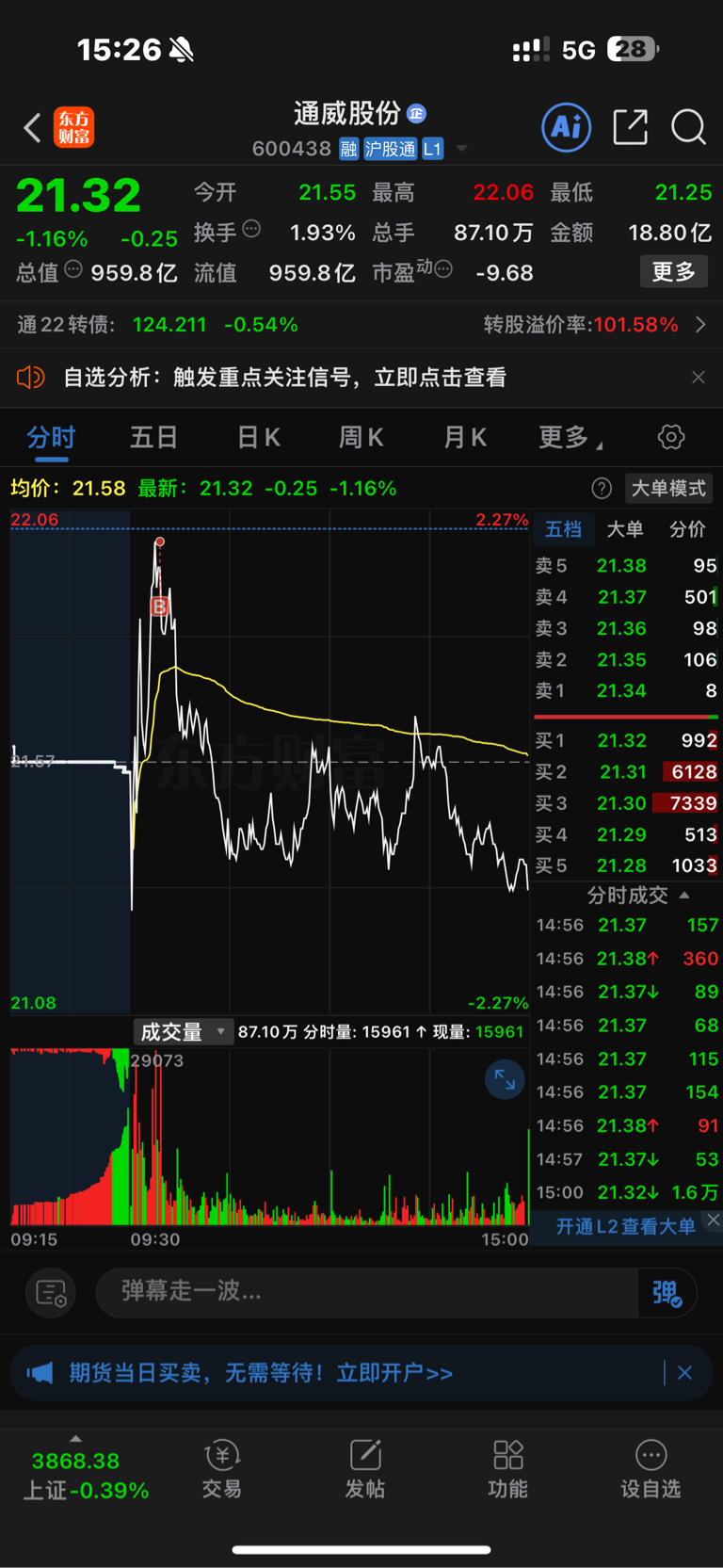
Task: Expand chart to fullscreen icon
Action: [x=505, y=1079]
